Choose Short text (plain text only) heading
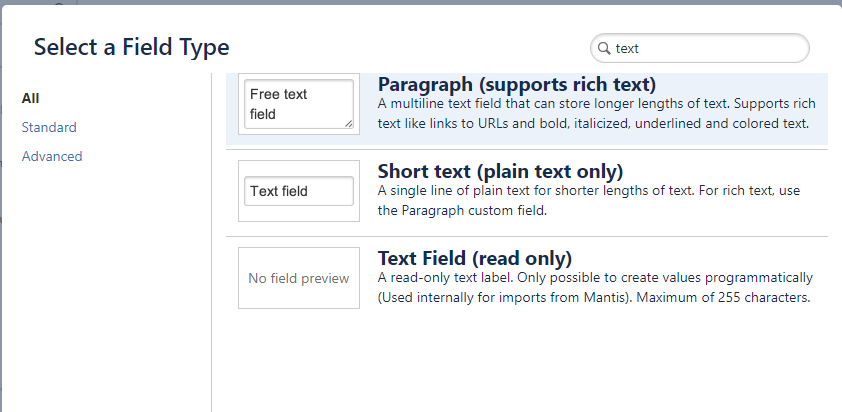Image resolution: width=842 pixels, height=412 pixels. click(x=500, y=171)
